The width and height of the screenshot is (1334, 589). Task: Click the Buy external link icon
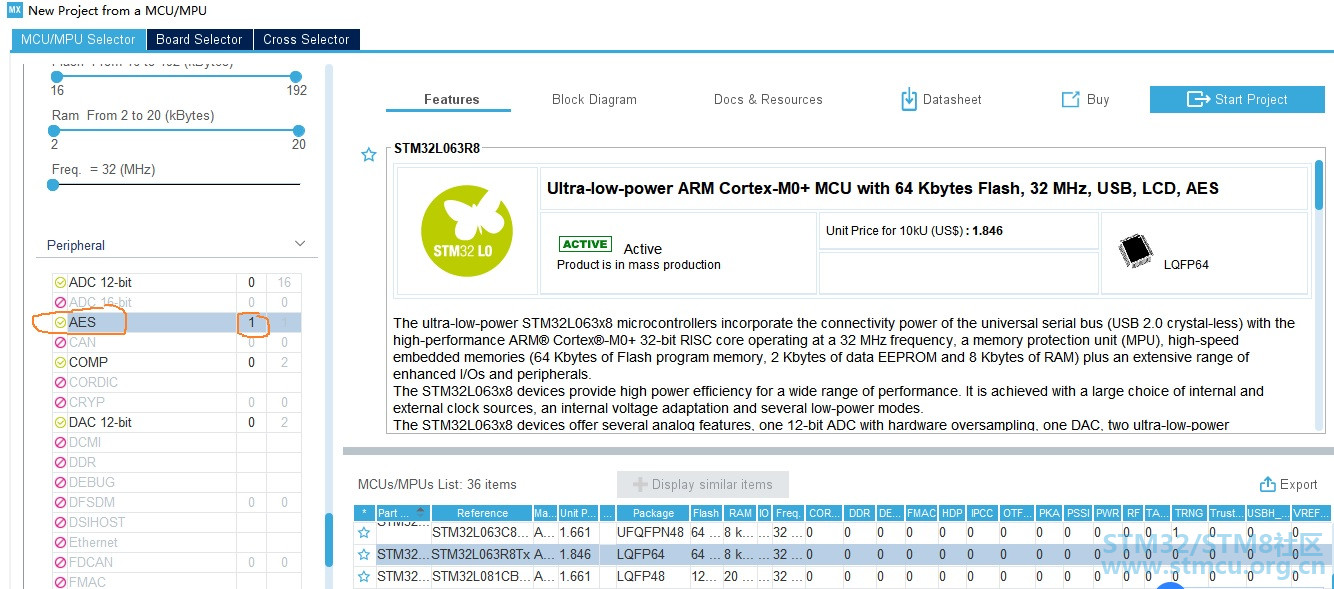pos(1070,99)
